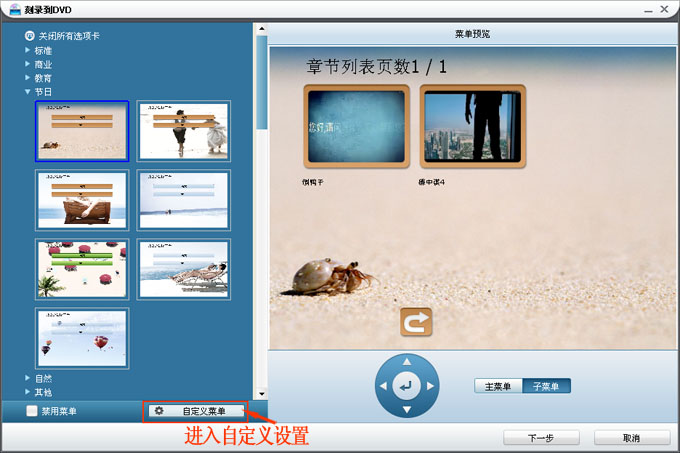Click the 菜单预览 panel title
This screenshot has width=680, height=453.
click(x=472, y=34)
